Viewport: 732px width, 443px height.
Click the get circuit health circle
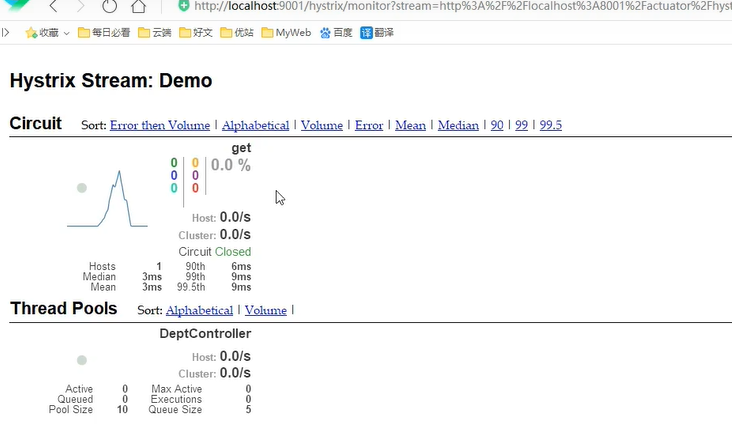(x=82, y=188)
